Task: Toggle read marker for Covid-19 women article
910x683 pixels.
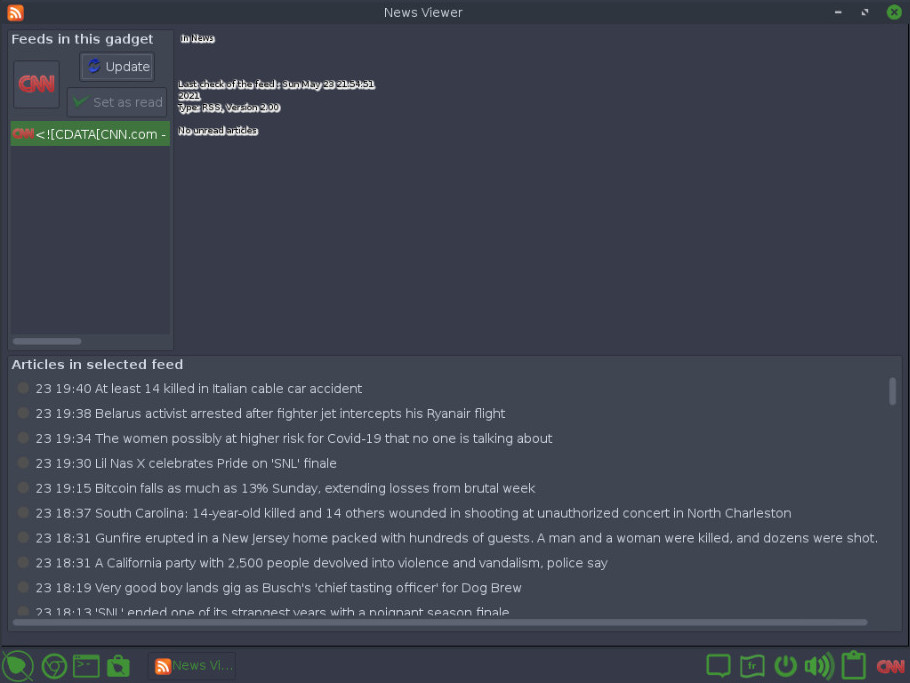Action: point(23,438)
